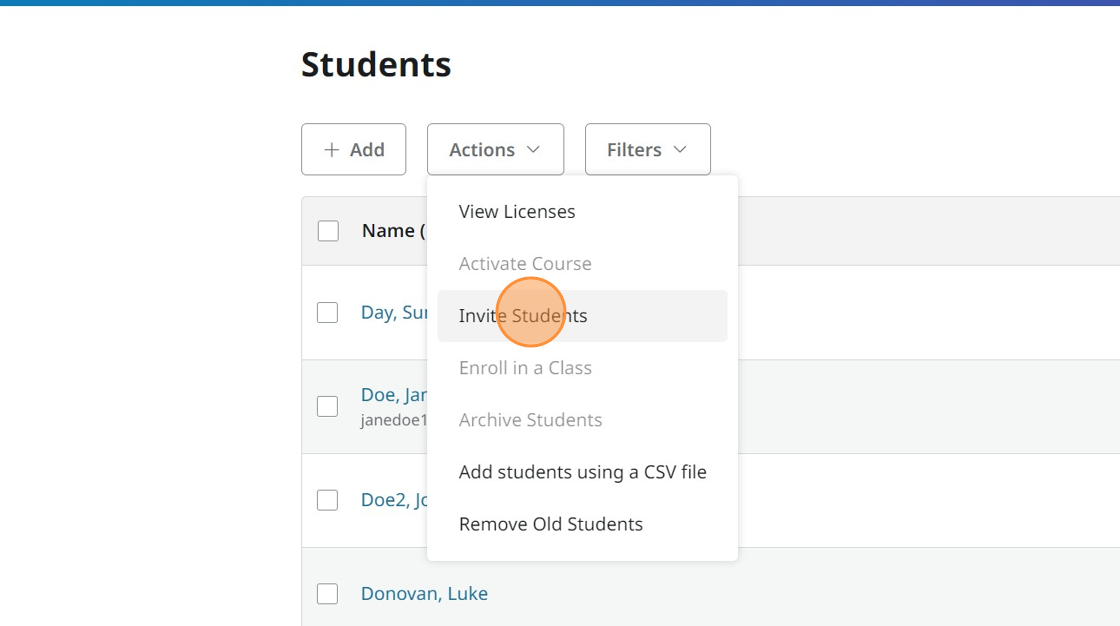Image resolution: width=1120 pixels, height=626 pixels.
Task: Open the Filters dropdown
Action: (647, 149)
